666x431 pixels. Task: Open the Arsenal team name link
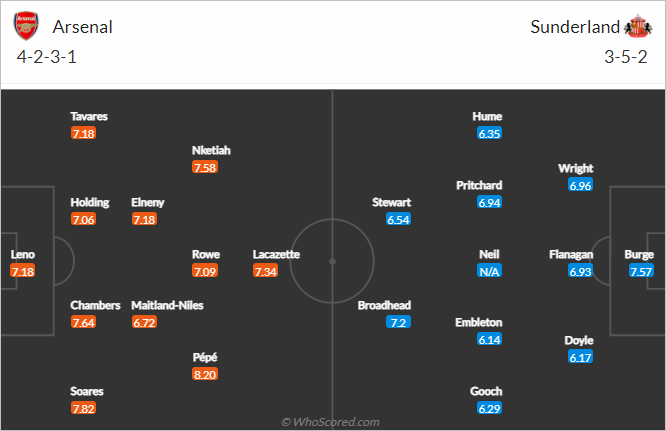(x=82, y=27)
